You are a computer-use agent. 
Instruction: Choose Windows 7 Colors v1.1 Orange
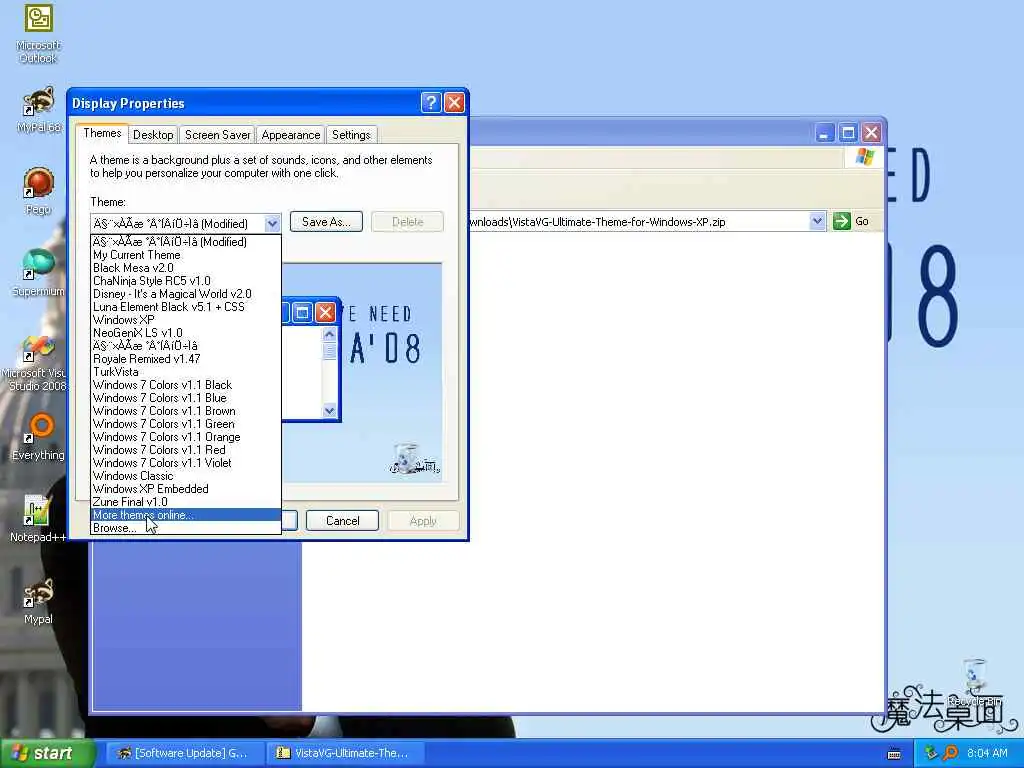pos(185,437)
